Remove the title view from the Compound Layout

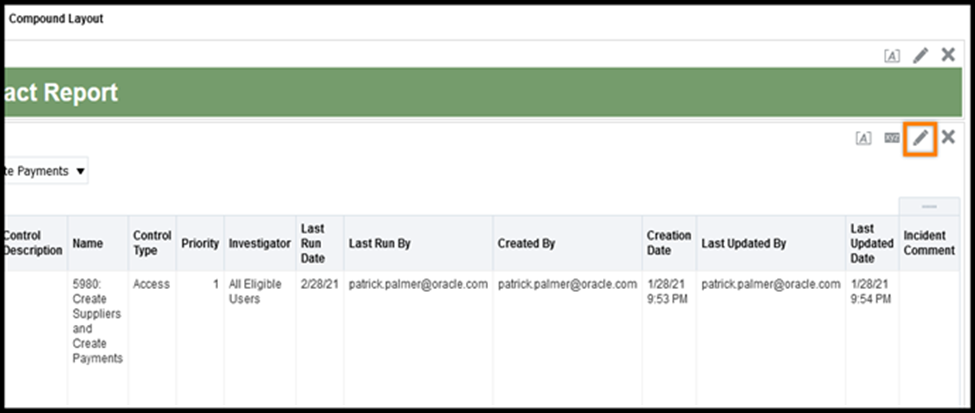[948, 55]
